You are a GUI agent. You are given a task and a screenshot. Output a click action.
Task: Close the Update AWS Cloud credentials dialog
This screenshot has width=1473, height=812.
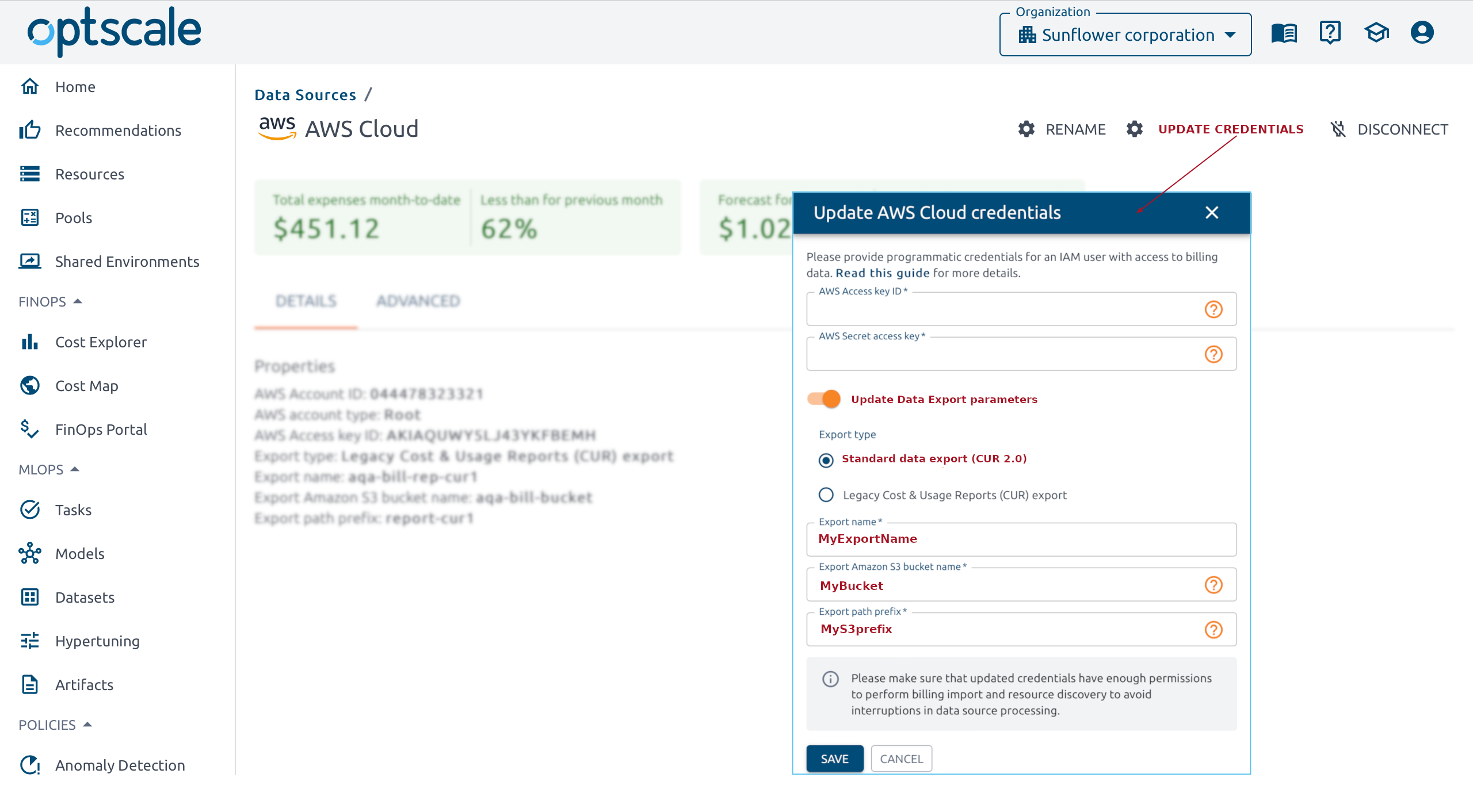[1212, 213]
